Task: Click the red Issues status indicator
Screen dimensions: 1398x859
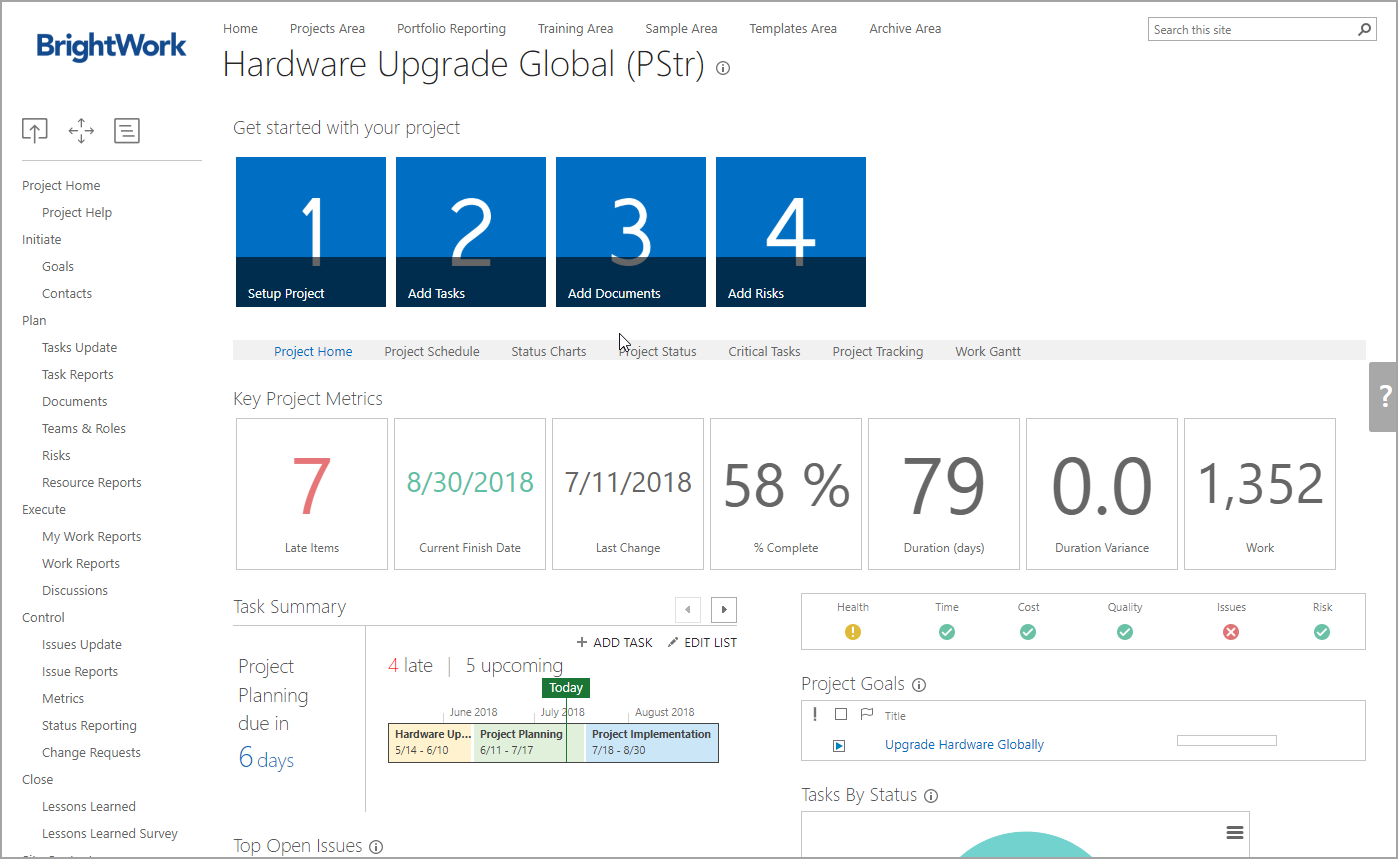Action: coord(1231,632)
